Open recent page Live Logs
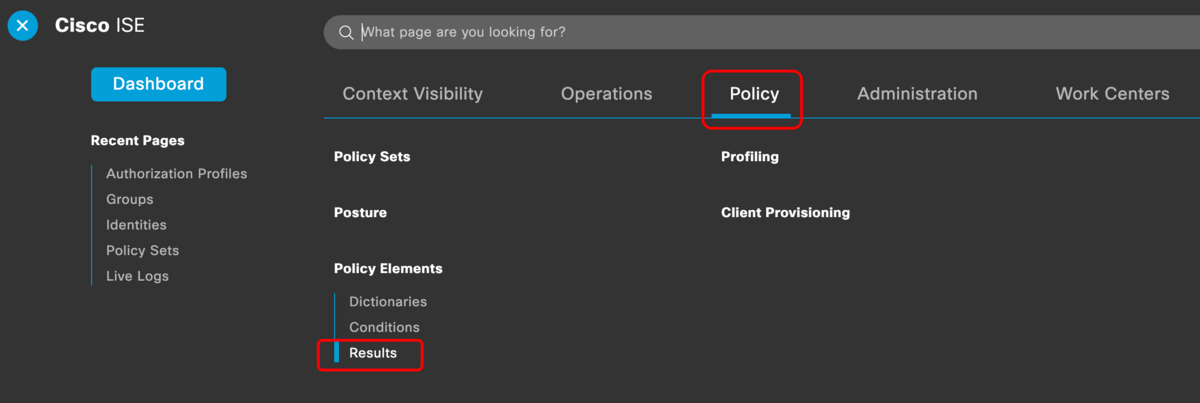The width and height of the screenshot is (1200, 403). pyautogui.click(x=137, y=276)
